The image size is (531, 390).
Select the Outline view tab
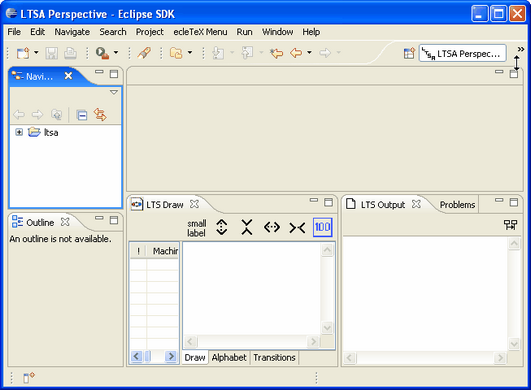coord(40,223)
